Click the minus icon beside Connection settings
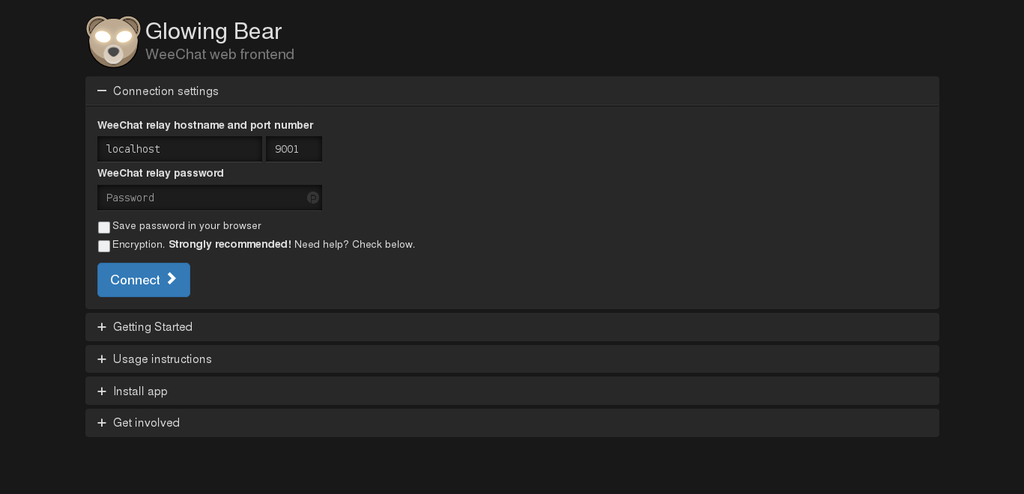This screenshot has height=494, width=1024. click(x=102, y=91)
